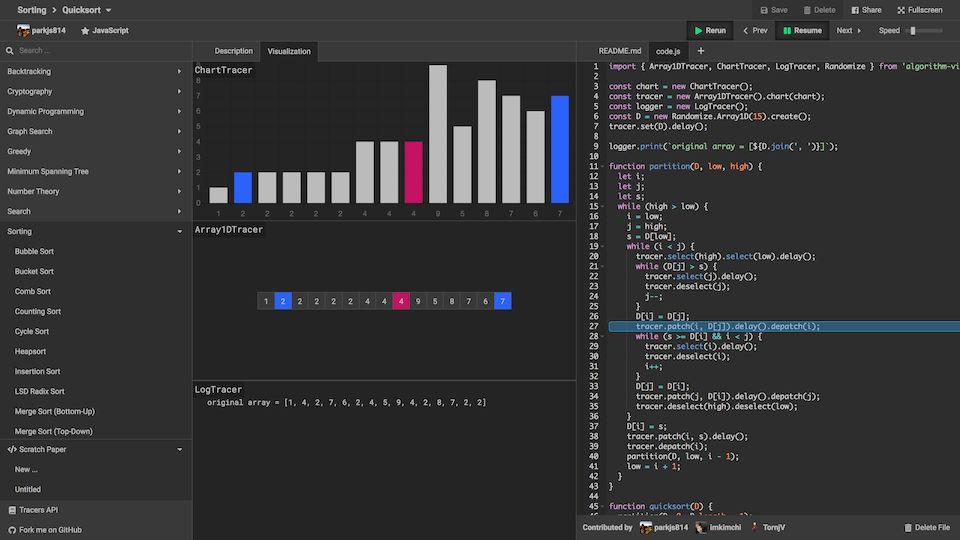
Task: Open the README.md tab
Action: point(620,51)
